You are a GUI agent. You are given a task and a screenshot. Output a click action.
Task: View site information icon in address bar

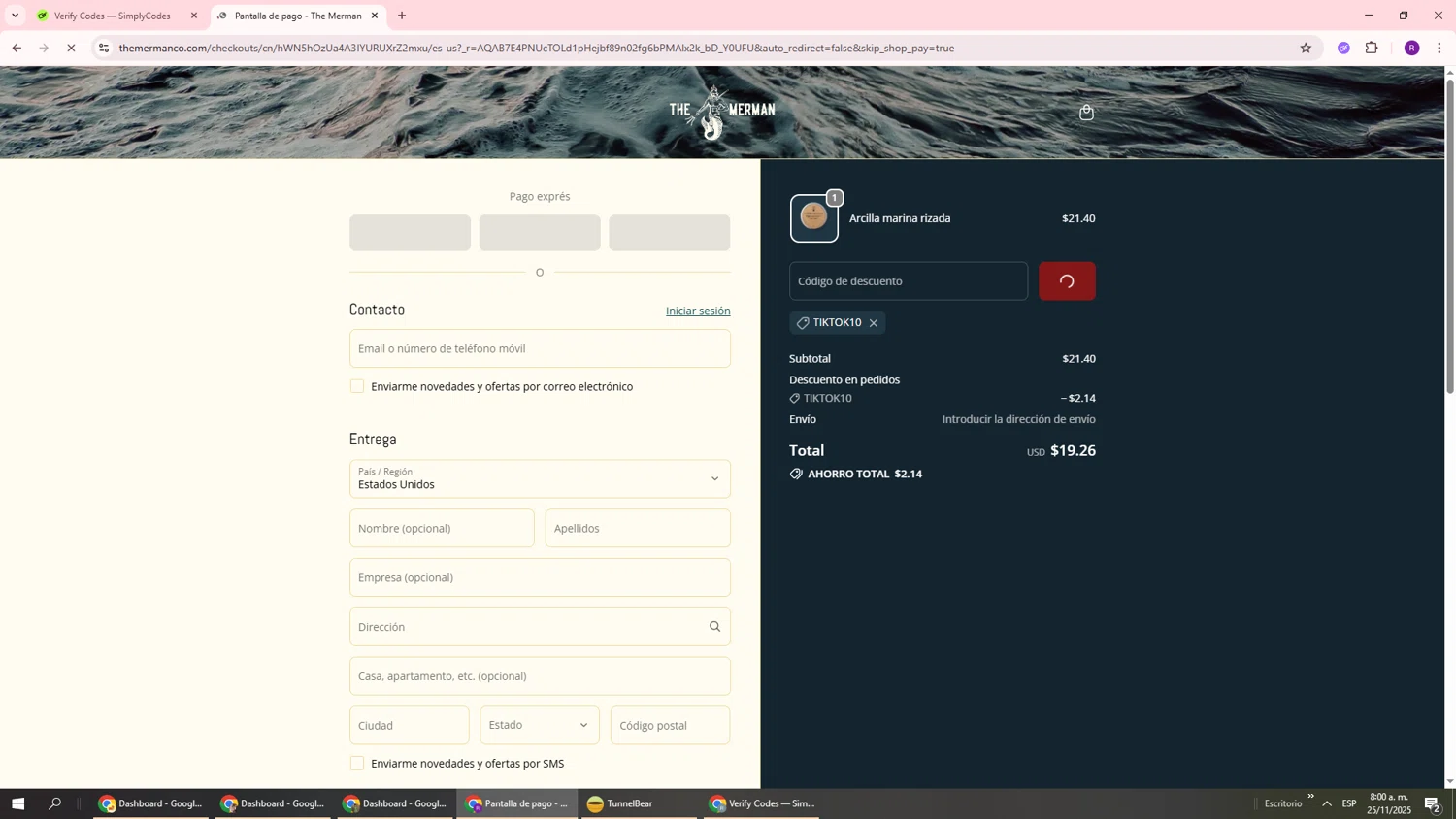[104, 48]
